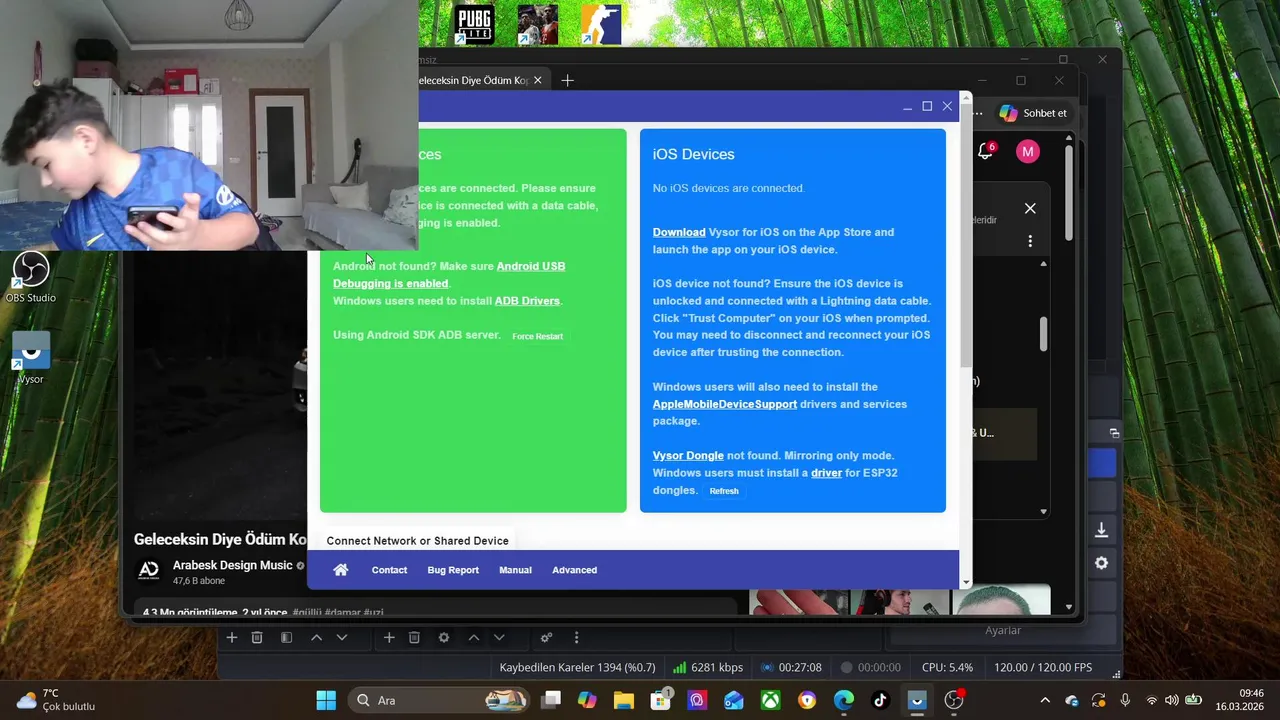Open the YouTube notifications bell

coord(986,151)
